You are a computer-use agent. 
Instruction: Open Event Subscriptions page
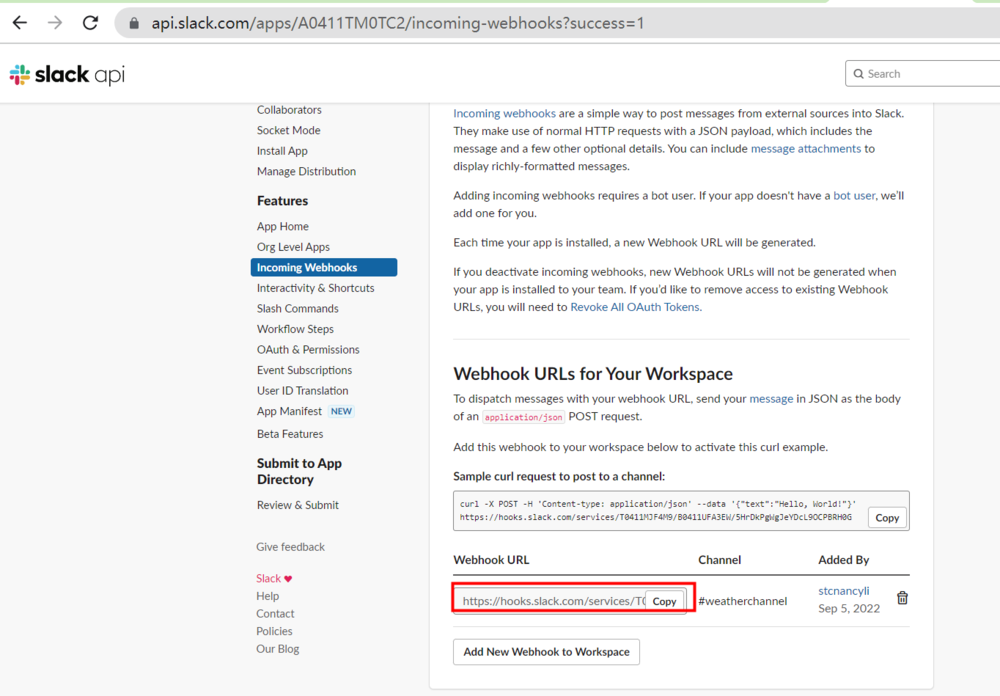click(304, 370)
